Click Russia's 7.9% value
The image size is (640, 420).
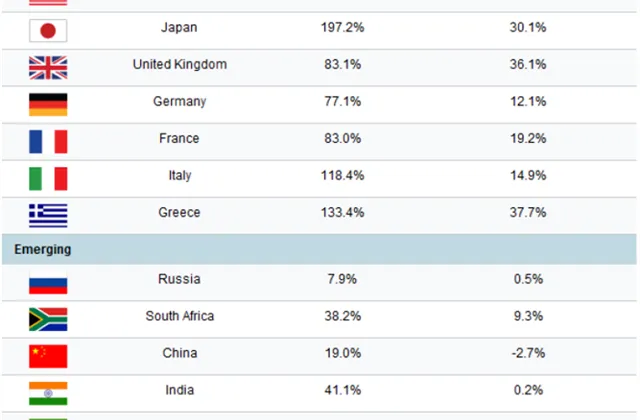tap(342, 279)
